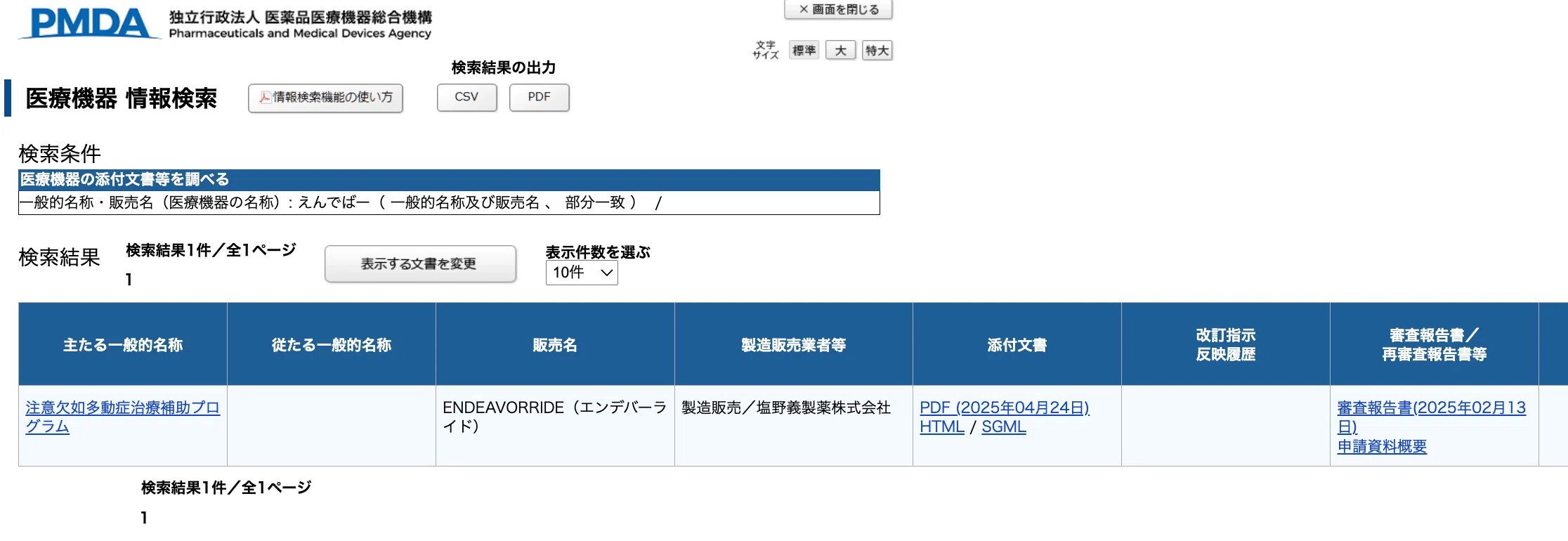The width and height of the screenshot is (1568, 541).
Task: Close the screen with 画面を閉じる button
Action: 838,9
